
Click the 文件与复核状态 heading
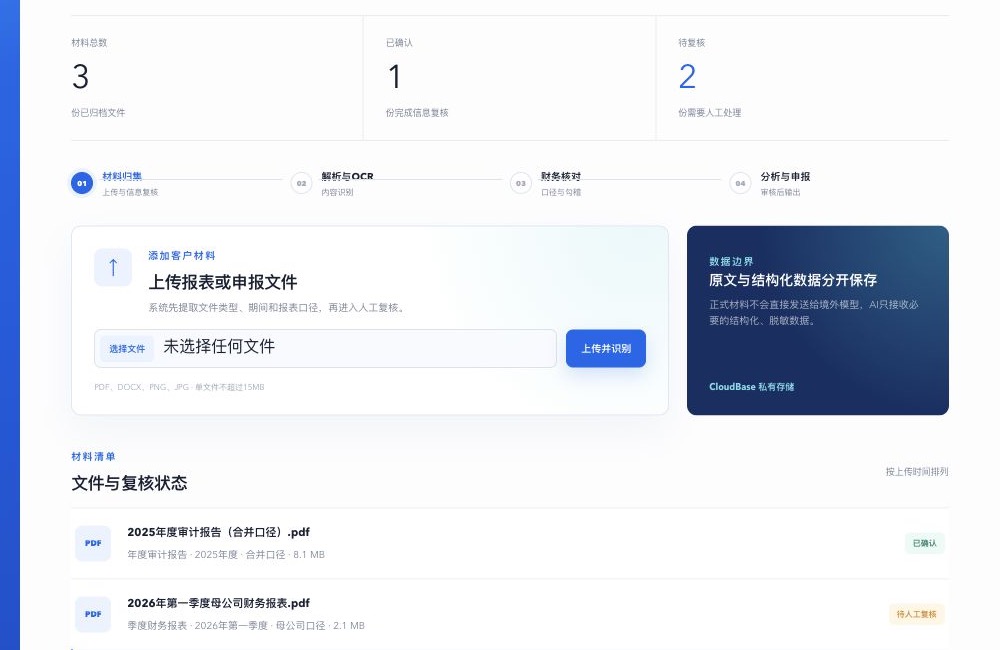[x=129, y=483]
